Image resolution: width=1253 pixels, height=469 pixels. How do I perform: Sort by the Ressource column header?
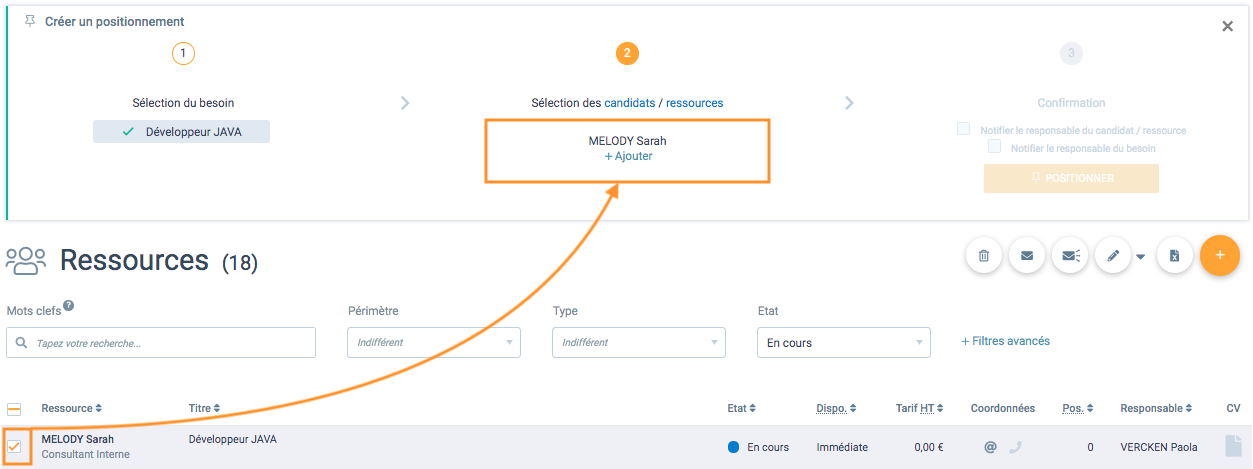[71, 408]
